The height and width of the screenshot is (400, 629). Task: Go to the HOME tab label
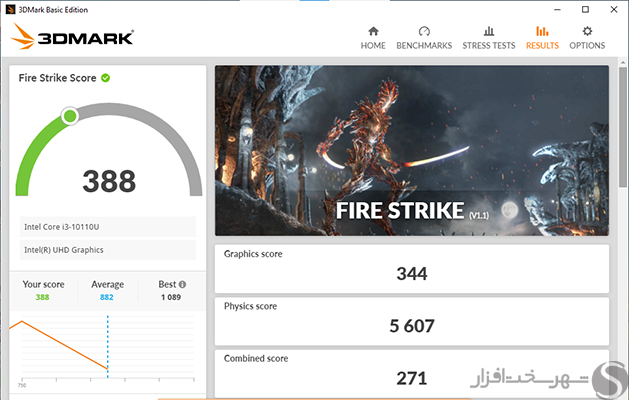(373, 45)
